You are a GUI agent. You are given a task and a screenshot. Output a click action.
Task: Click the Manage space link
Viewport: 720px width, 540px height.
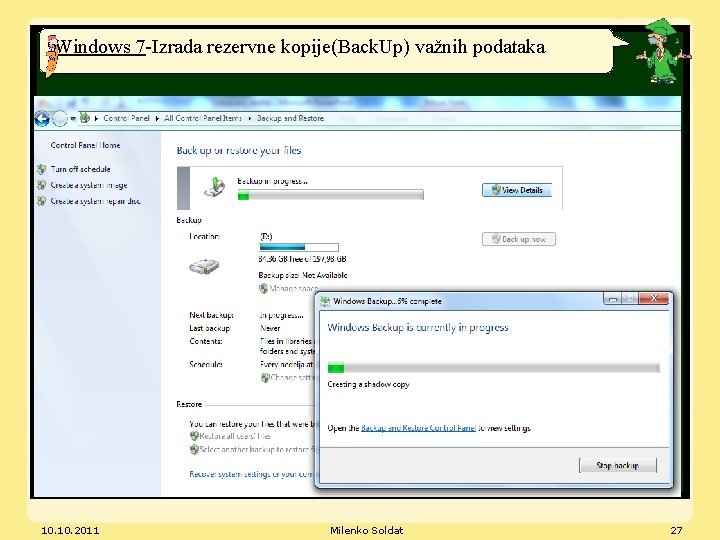(x=293, y=288)
